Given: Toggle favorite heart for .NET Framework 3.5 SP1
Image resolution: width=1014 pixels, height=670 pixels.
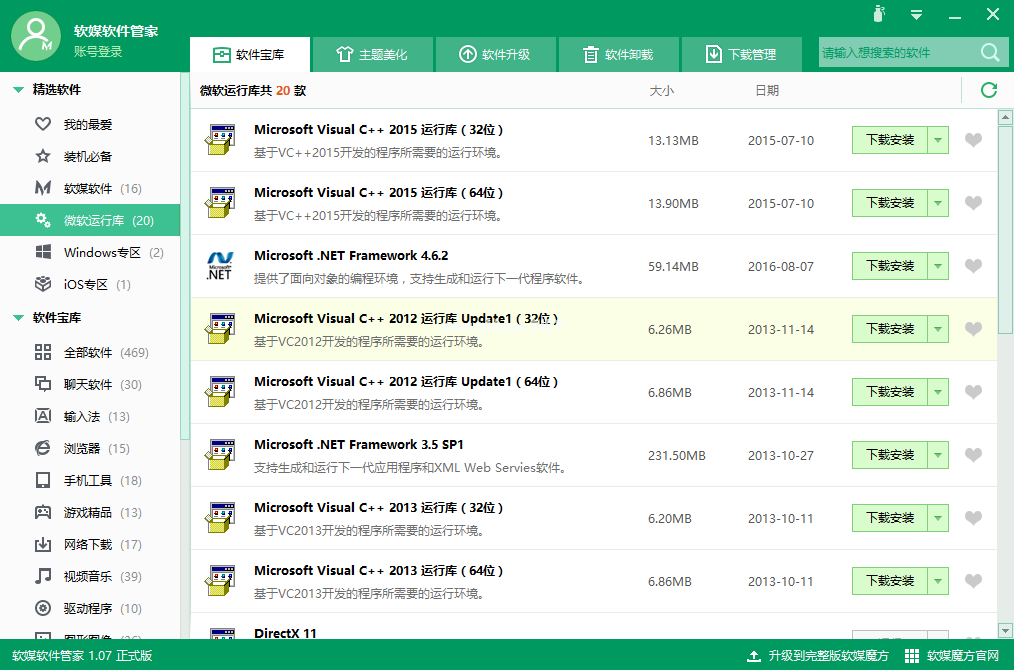Looking at the screenshot, I should click(x=973, y=455).
